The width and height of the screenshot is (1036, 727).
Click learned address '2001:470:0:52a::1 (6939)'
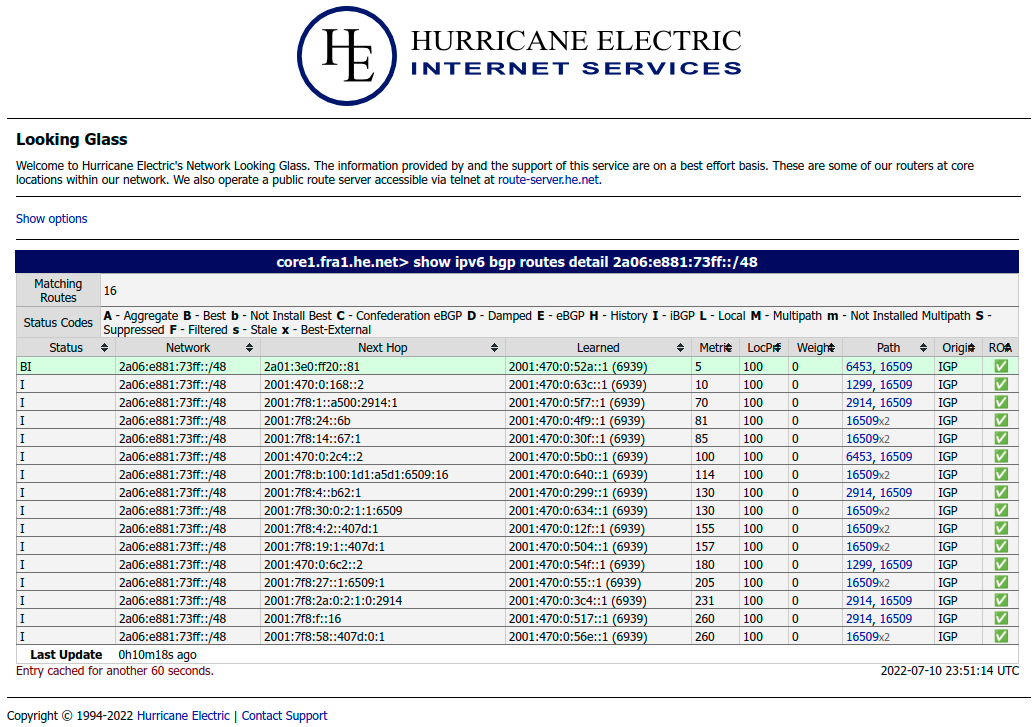(577, 367)
